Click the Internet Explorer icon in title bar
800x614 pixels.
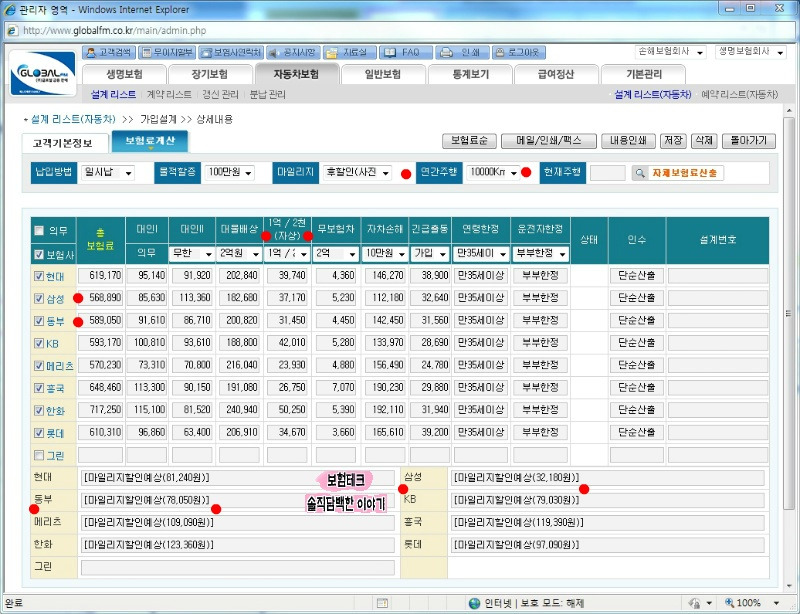pos(9,10)
